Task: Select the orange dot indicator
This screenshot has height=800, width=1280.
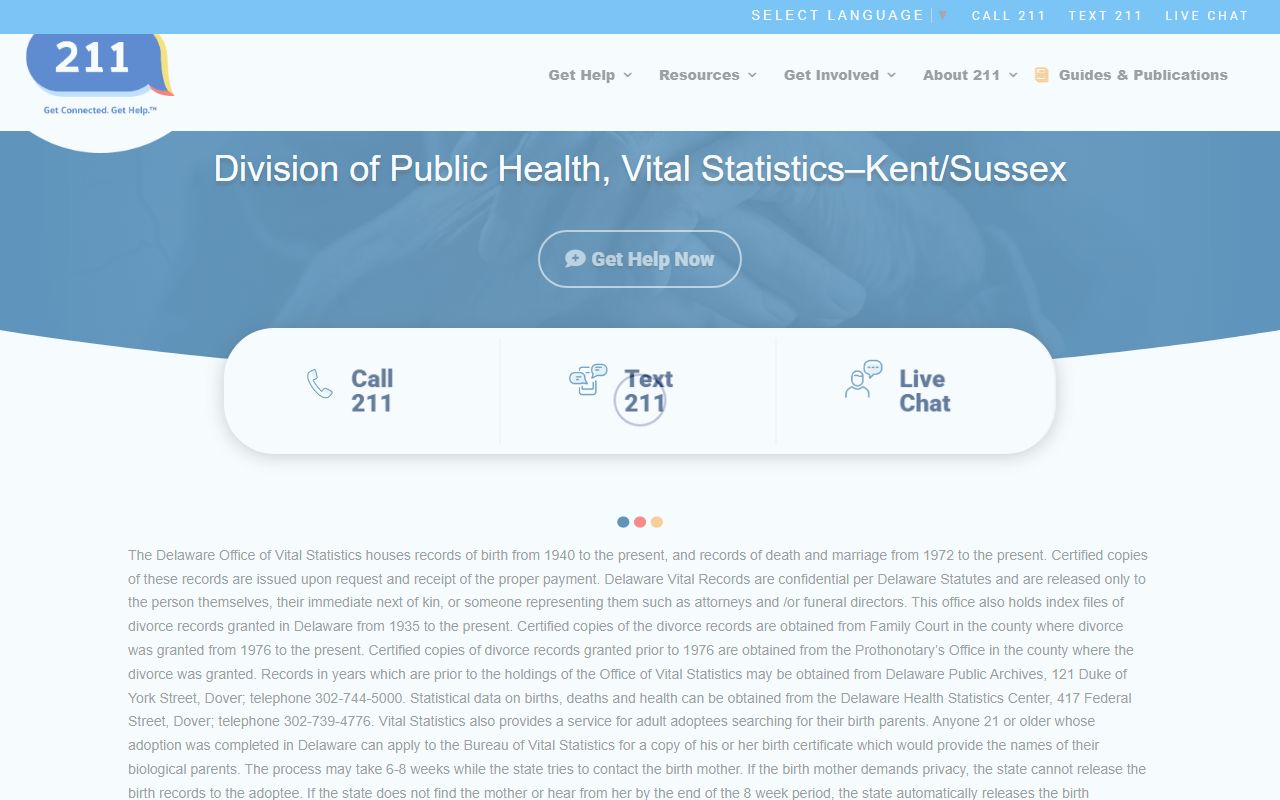Action: pyautogui.click(x=657, y=522)
